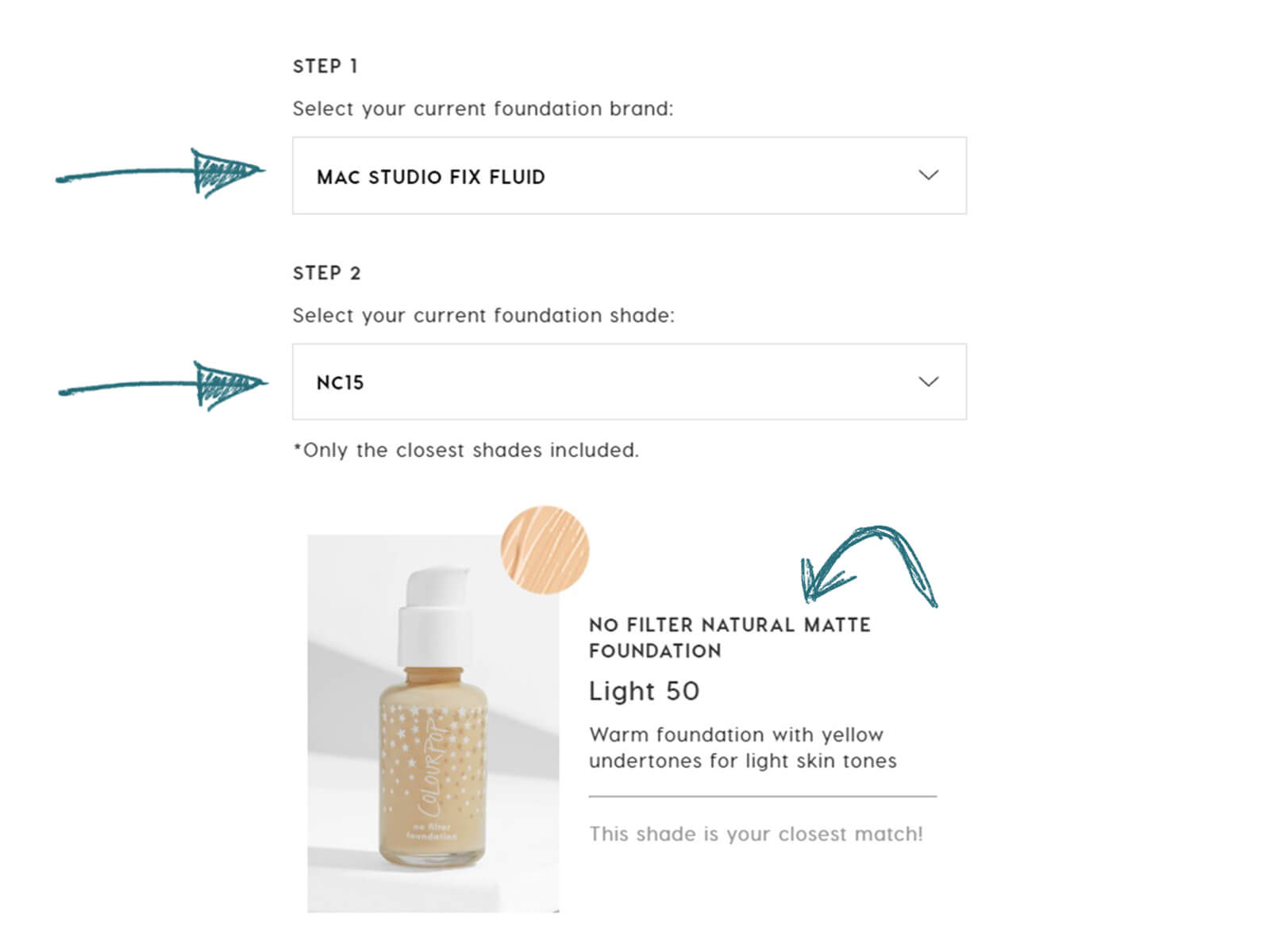
Task: Click the STEP 2 heading
Action: pos(327,274)
